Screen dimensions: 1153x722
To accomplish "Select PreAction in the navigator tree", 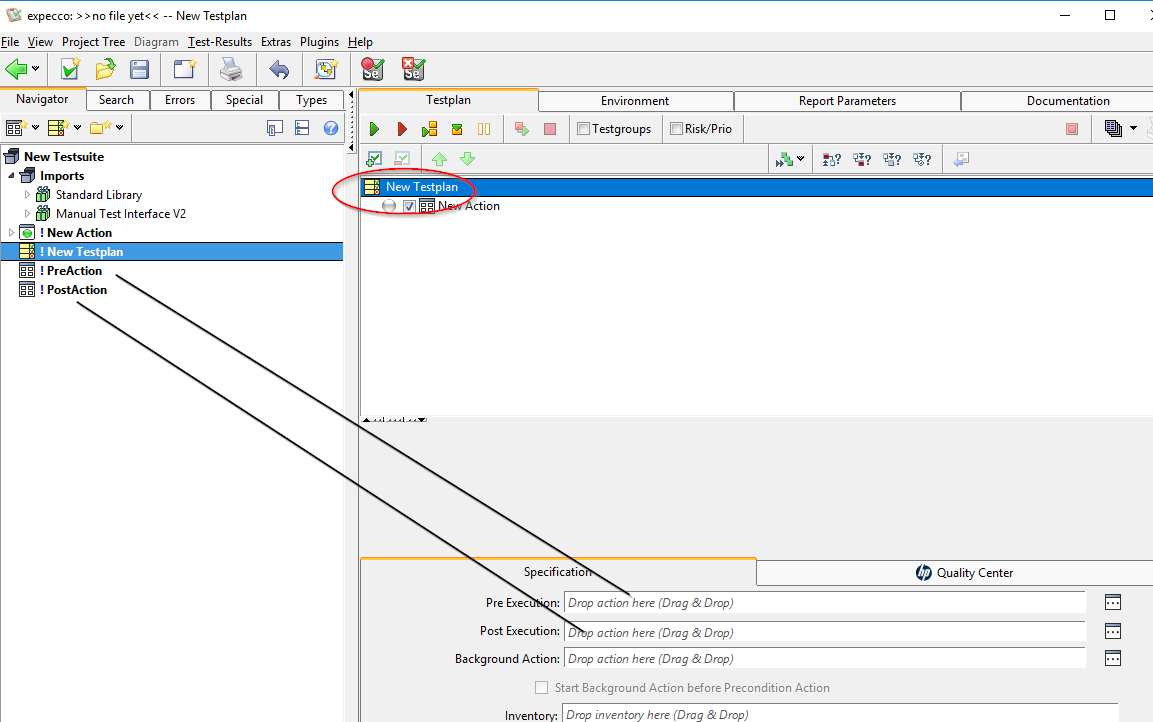I will pyautogui.click(x=74, y=271).
